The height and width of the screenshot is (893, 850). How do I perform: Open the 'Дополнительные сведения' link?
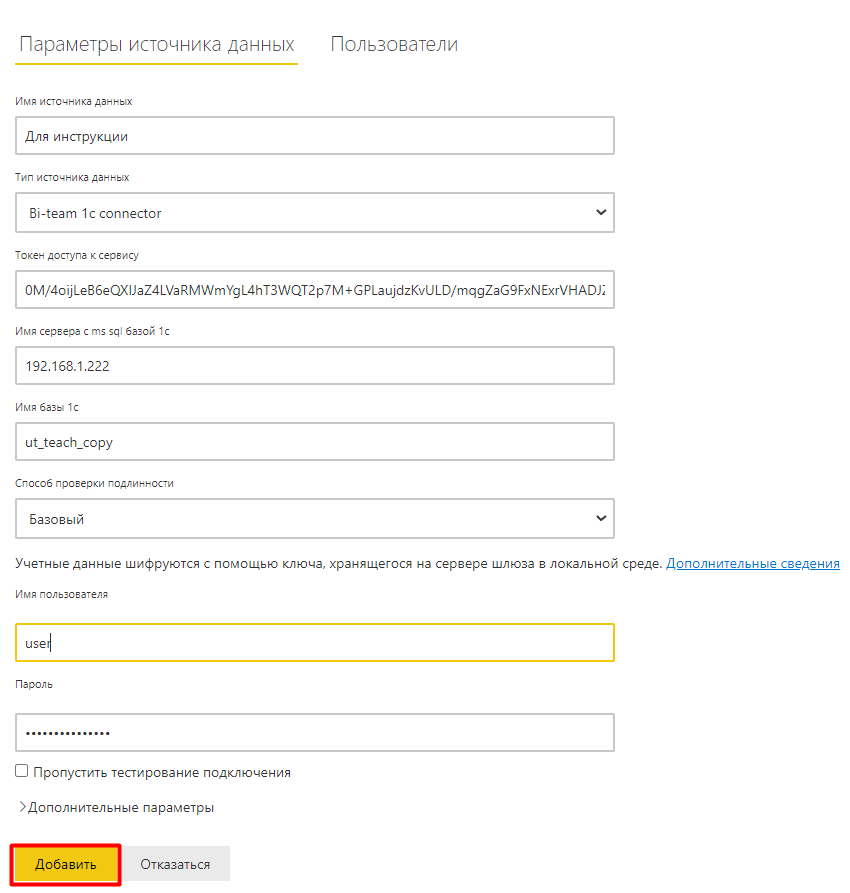point(752,563)
